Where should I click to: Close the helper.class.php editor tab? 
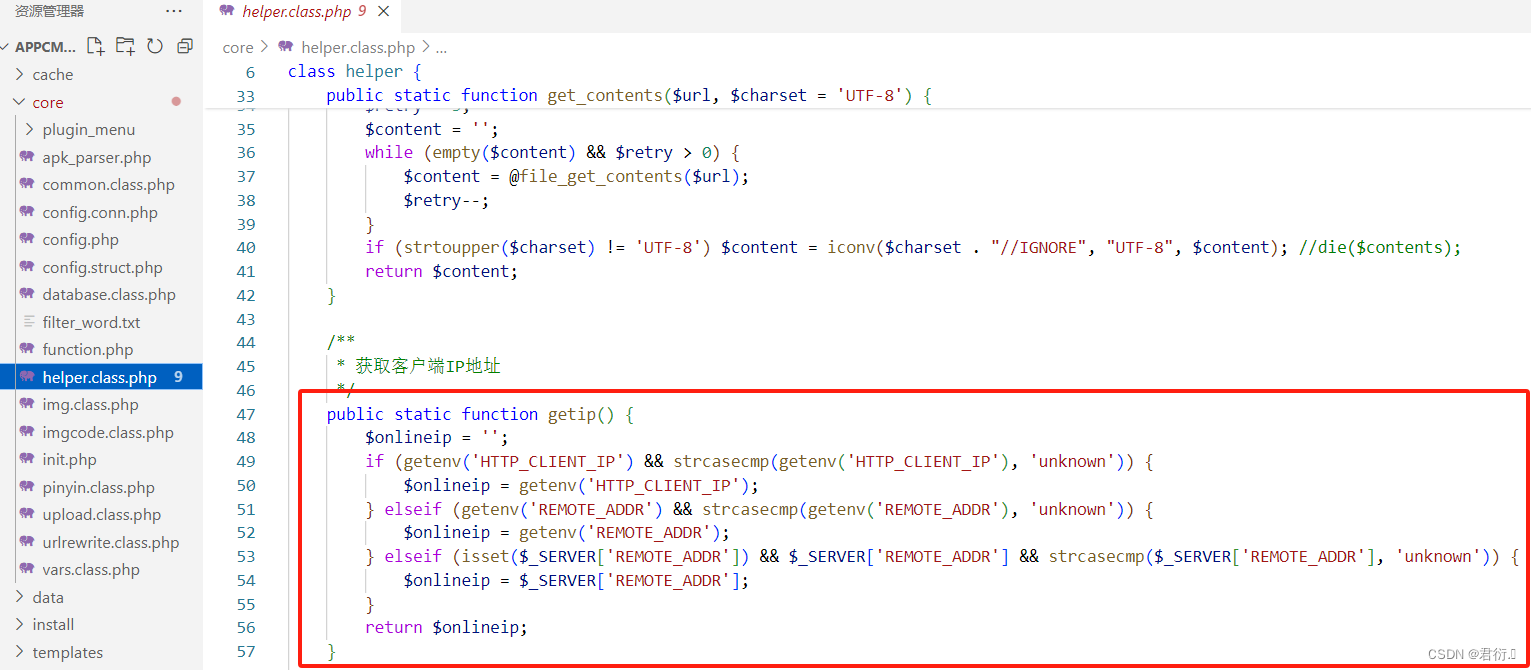(383, 11)
